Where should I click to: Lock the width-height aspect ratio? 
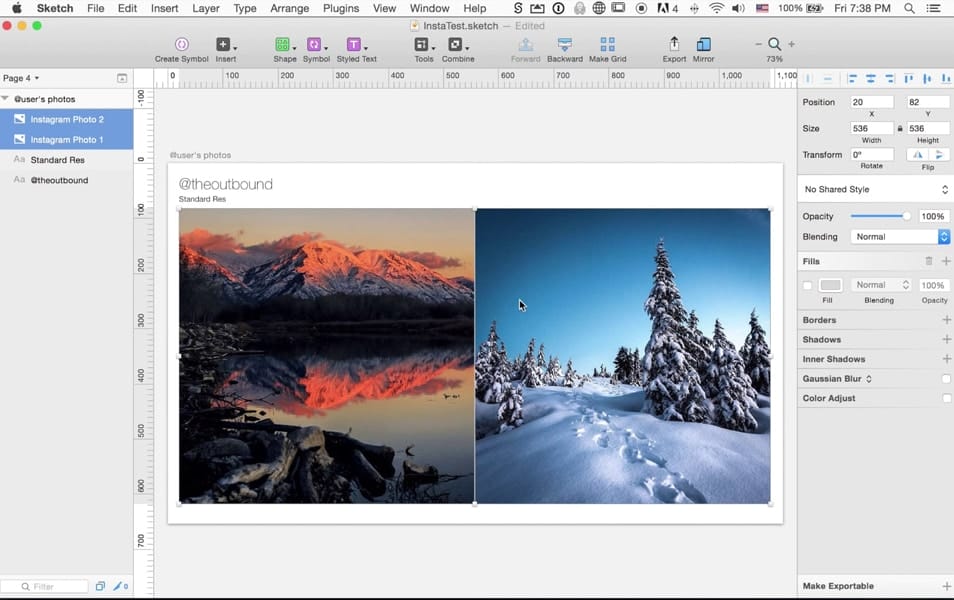901,127
